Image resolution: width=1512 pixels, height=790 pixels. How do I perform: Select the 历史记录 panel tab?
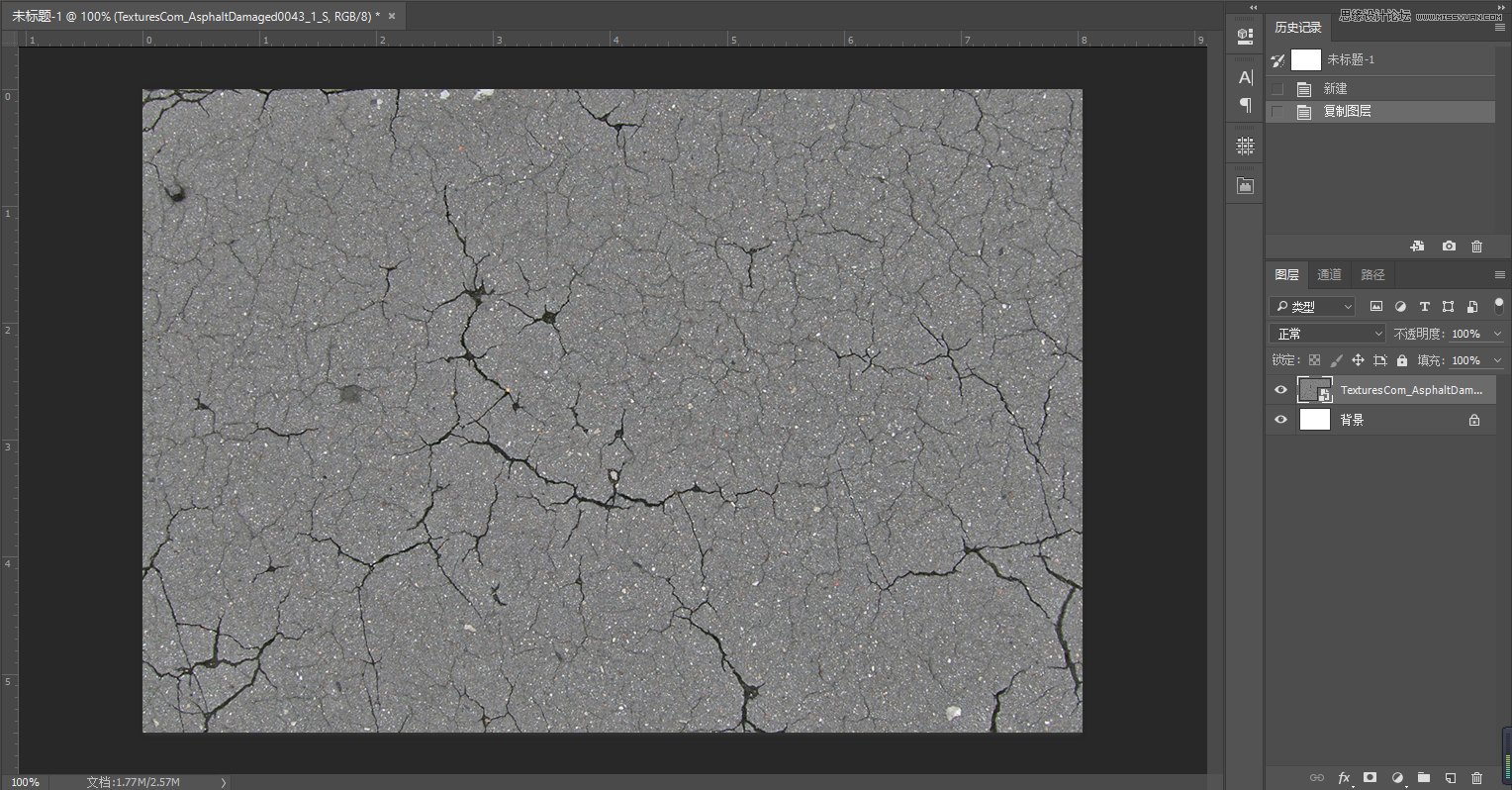coord(1298,28)
